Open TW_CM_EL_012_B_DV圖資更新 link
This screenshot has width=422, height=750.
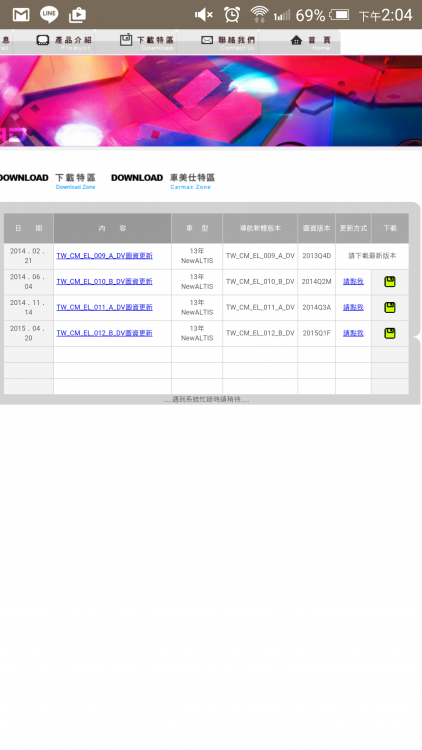tap(104, 333)
